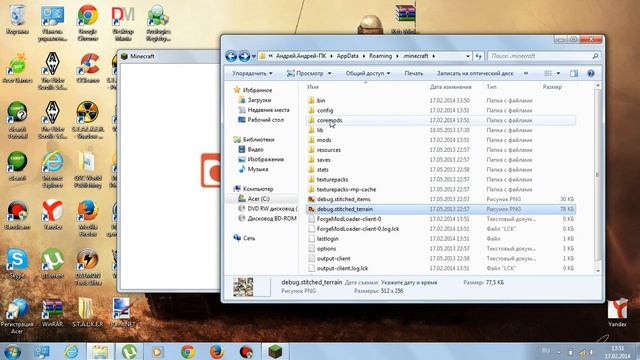This screenshot has height=360, width=640.
Task: Show more toolbar commands with » chevron
Action: point(526,73)
